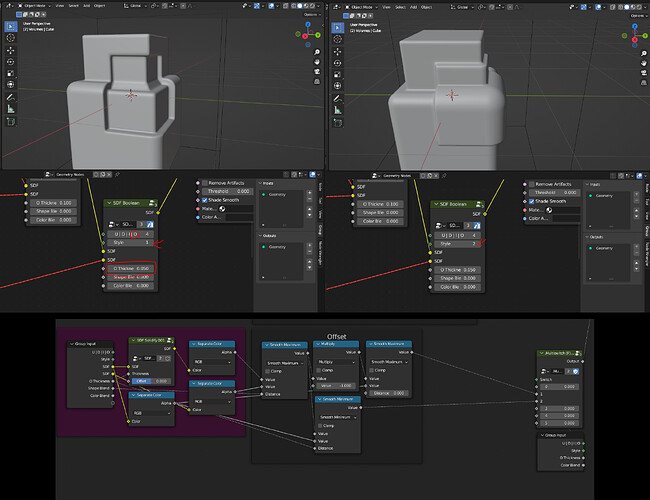Select the Add Cube tool in left viewport
Viewport: 650px width, 500px height.
(x=11, y=121)
